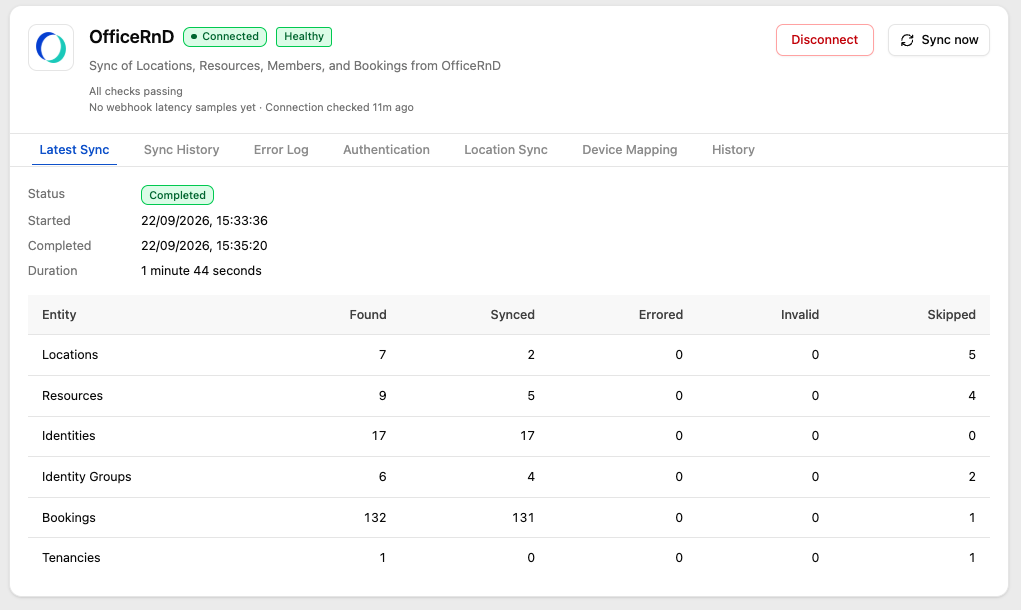The image size is (1021, 610).
Task: Click the 'All checks passing' text
Action: (x=135, y=91)
